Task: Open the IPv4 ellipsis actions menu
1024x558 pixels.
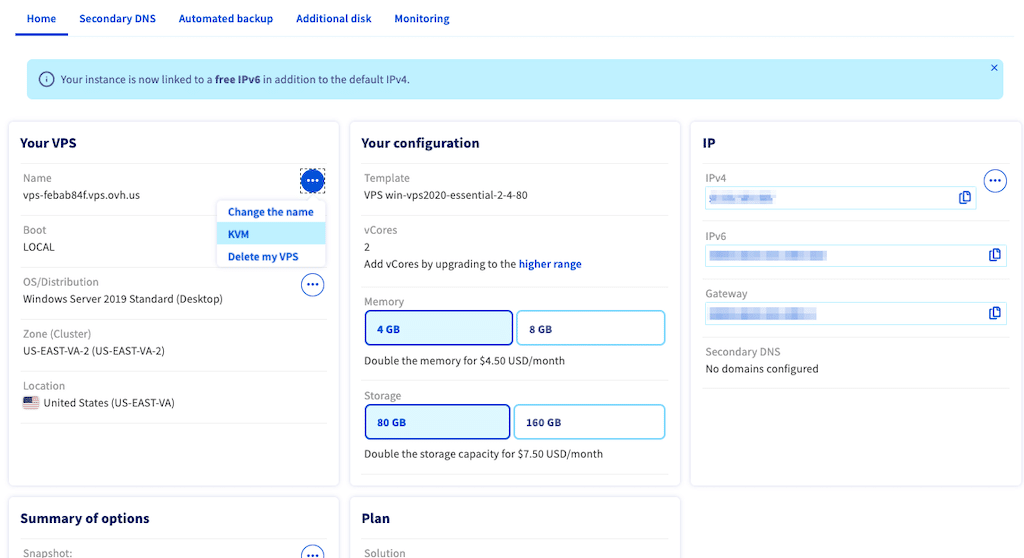Action: tap(995, 180)
